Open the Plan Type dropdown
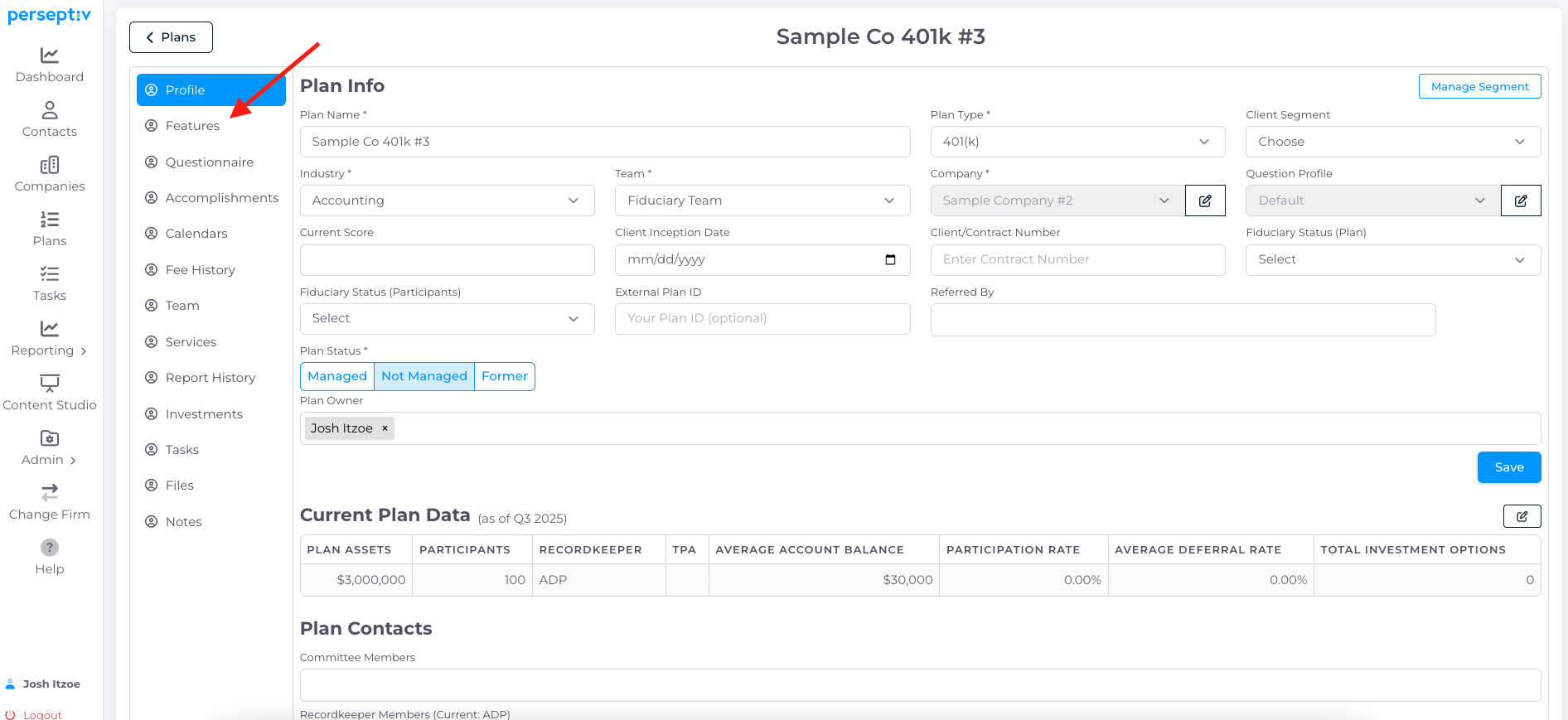This screenshot has height=720, width=1568. pos(1077,142)
